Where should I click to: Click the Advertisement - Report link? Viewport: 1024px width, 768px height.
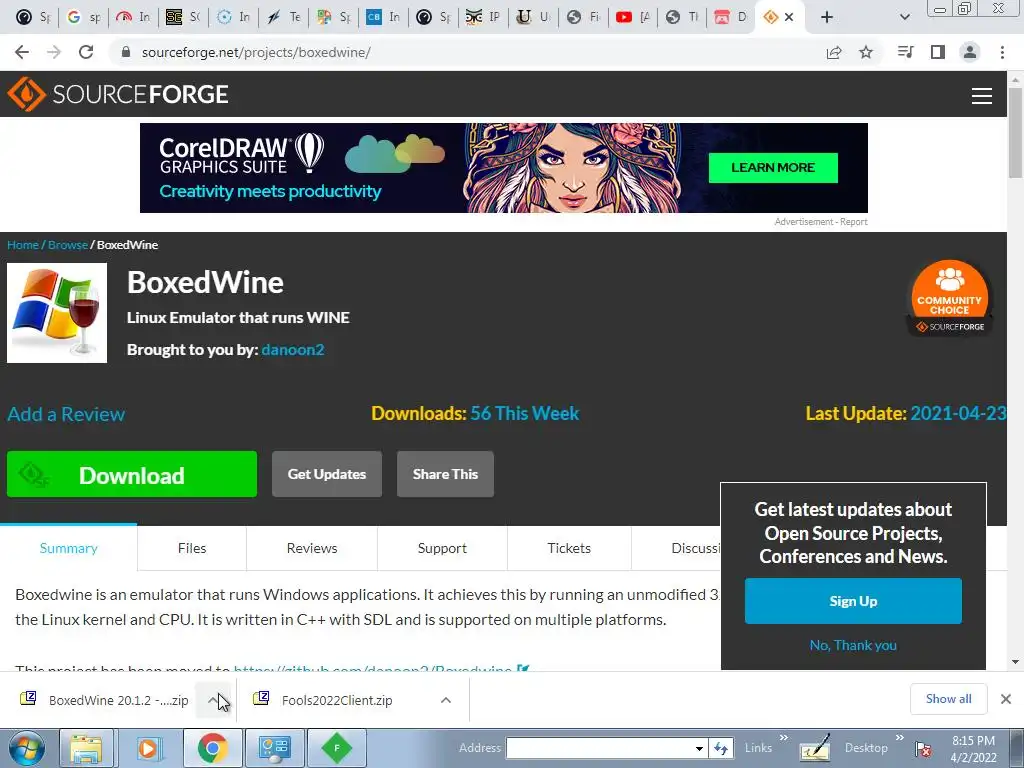coord(821,222)
